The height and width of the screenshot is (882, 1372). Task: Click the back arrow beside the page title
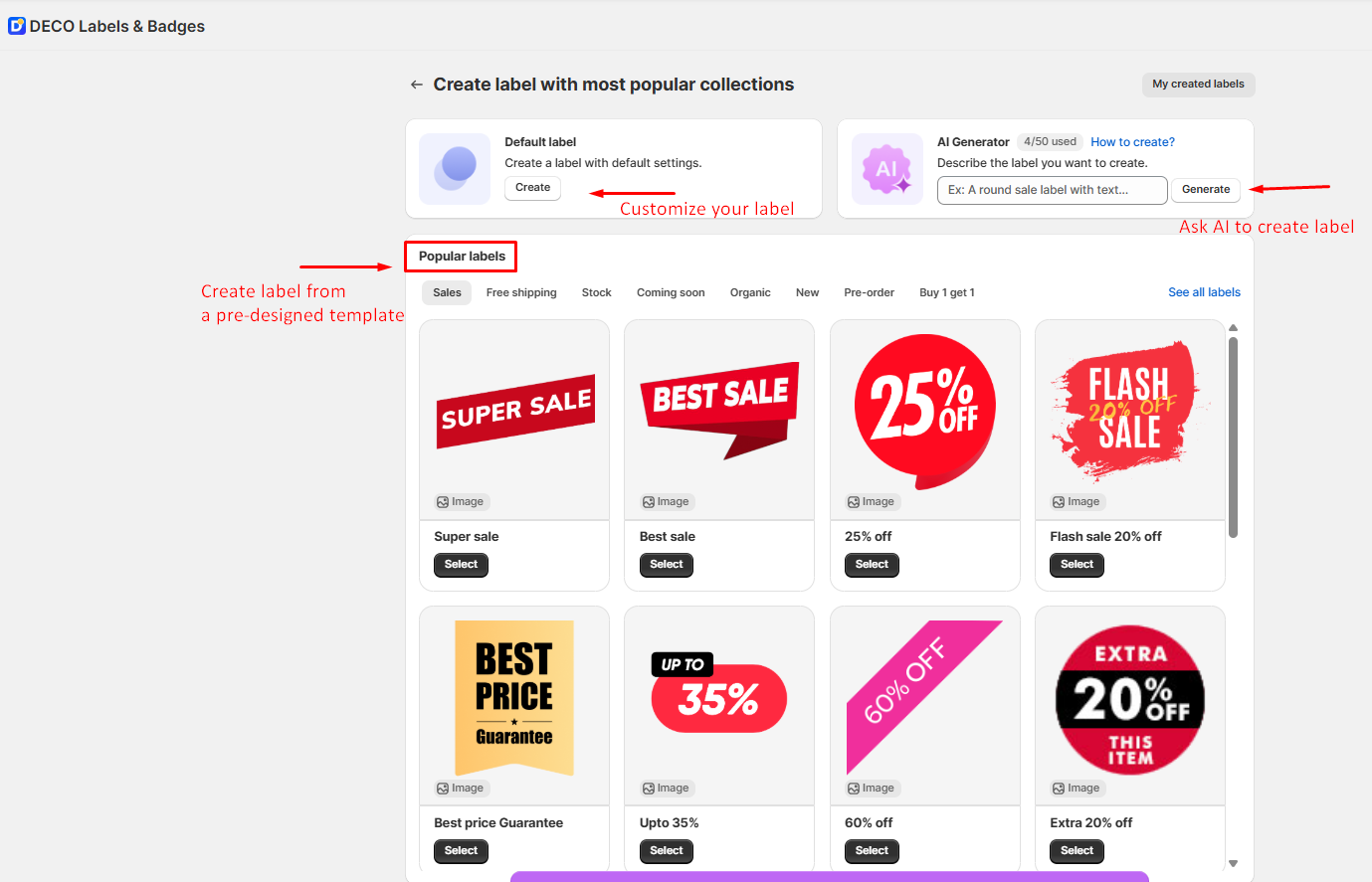coord(417,86)
